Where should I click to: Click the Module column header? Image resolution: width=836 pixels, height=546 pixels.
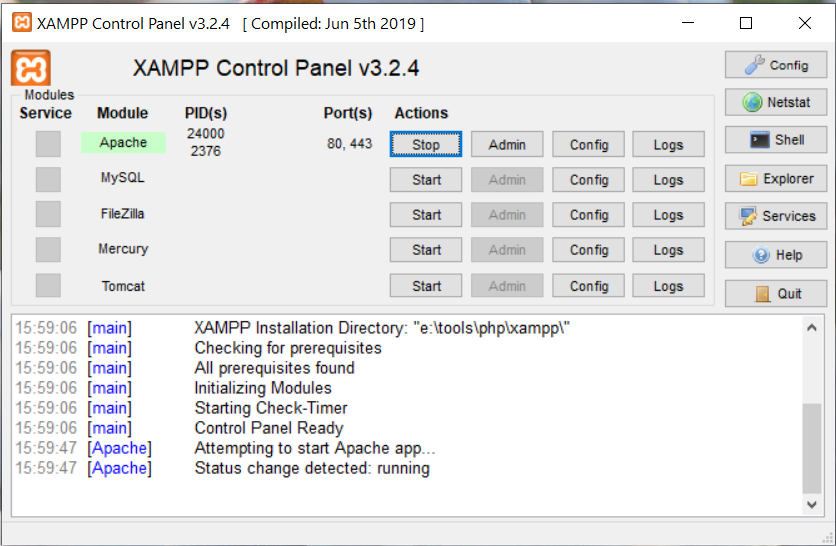tap(123, 113)
